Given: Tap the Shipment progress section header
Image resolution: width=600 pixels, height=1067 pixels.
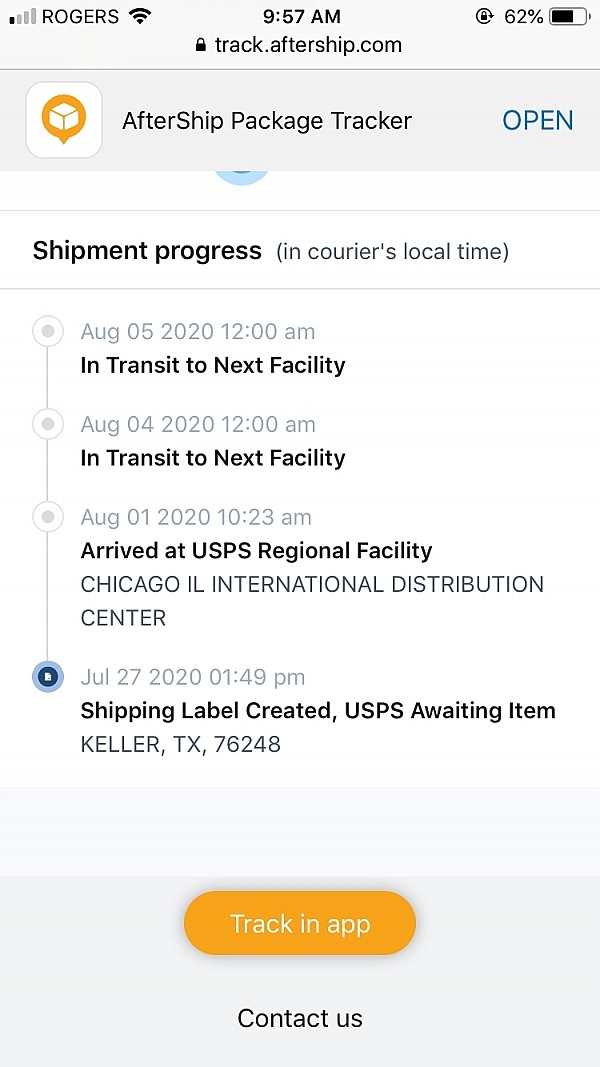Looking at the screenshot, I should (147, 250).
